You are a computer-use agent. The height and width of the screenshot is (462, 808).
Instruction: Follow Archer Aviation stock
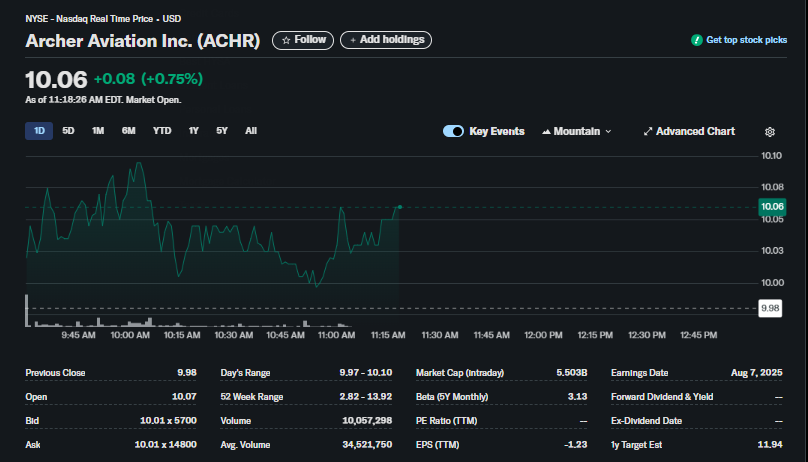point(303,40)
